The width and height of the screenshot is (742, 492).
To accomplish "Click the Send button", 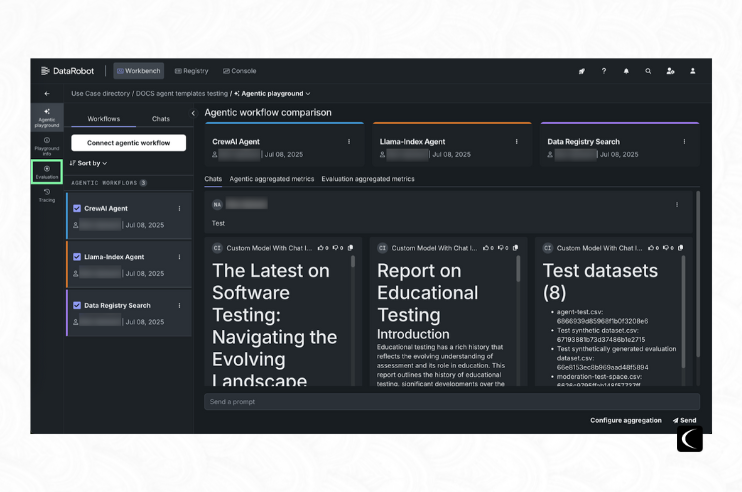I will [684, 420].
